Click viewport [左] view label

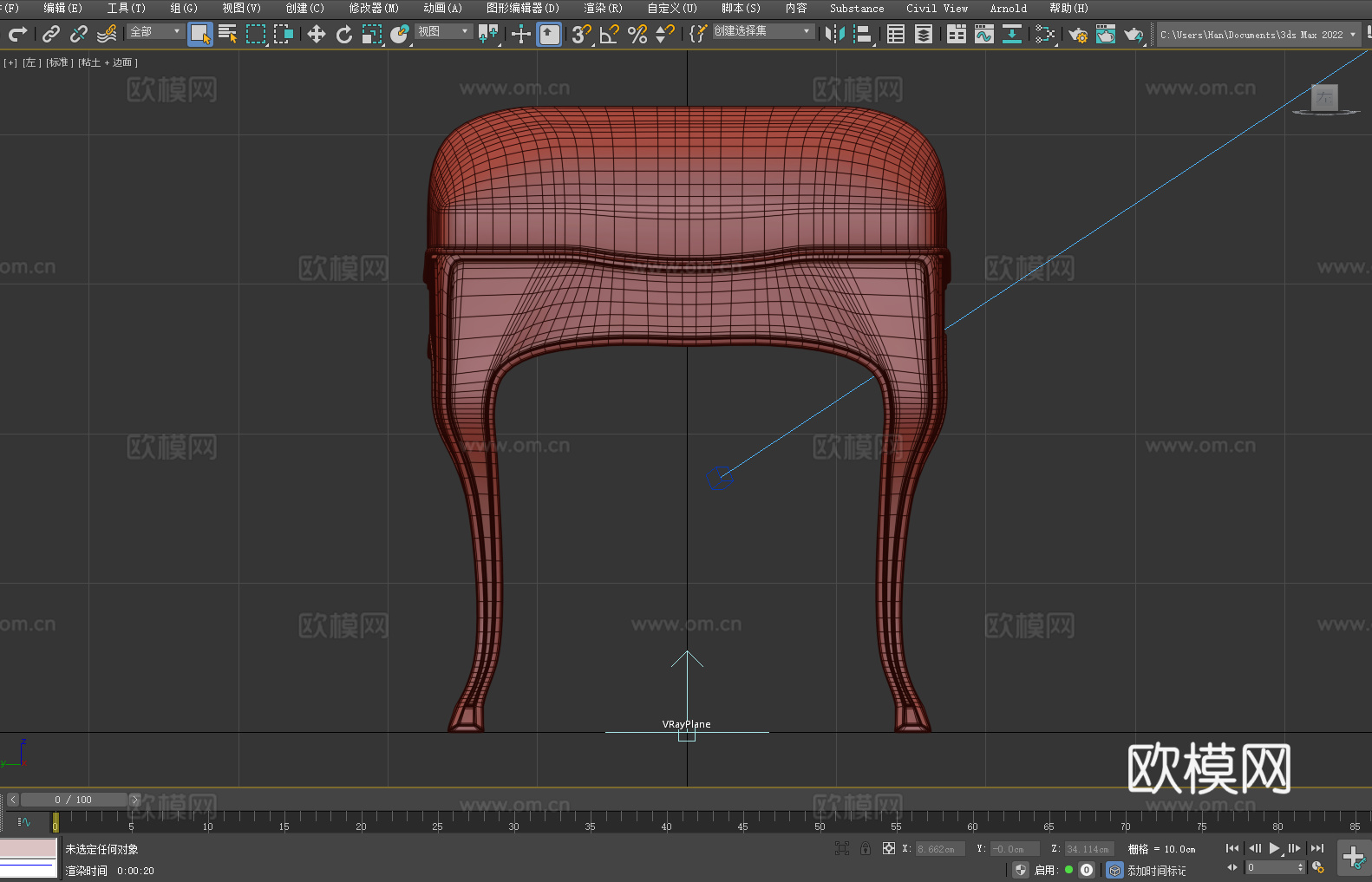(x=31, y=62)
